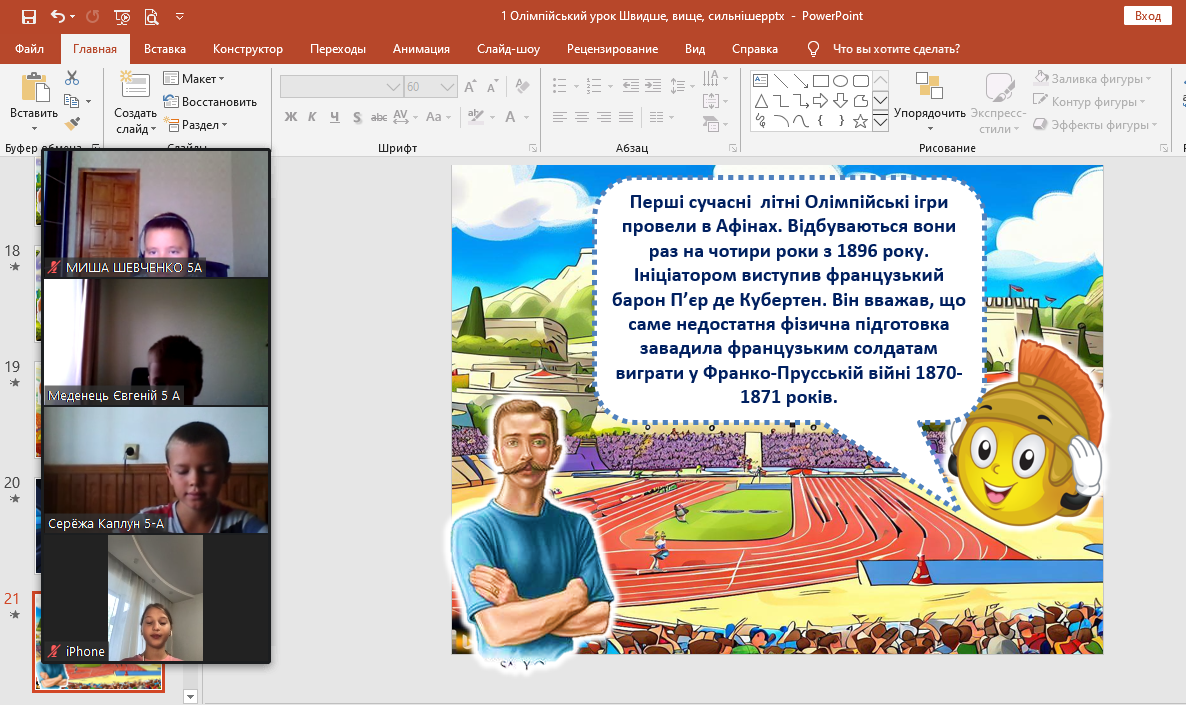Toggle strikethrough abc formatting
The image size is (1186, 705).
tap(379, 117)
